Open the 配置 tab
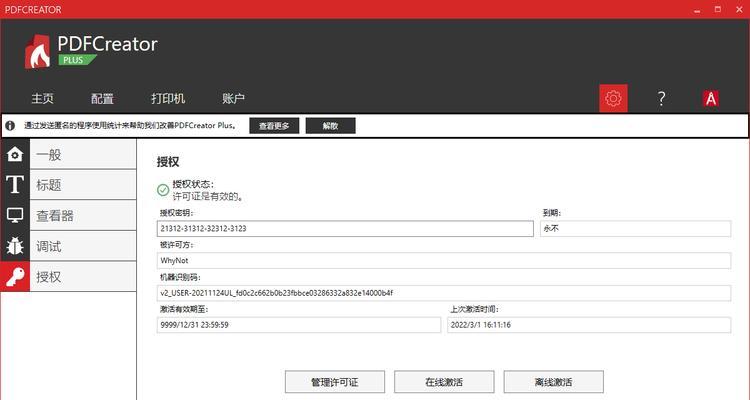This screenshot has height=400, width=750. pos(102,99)
